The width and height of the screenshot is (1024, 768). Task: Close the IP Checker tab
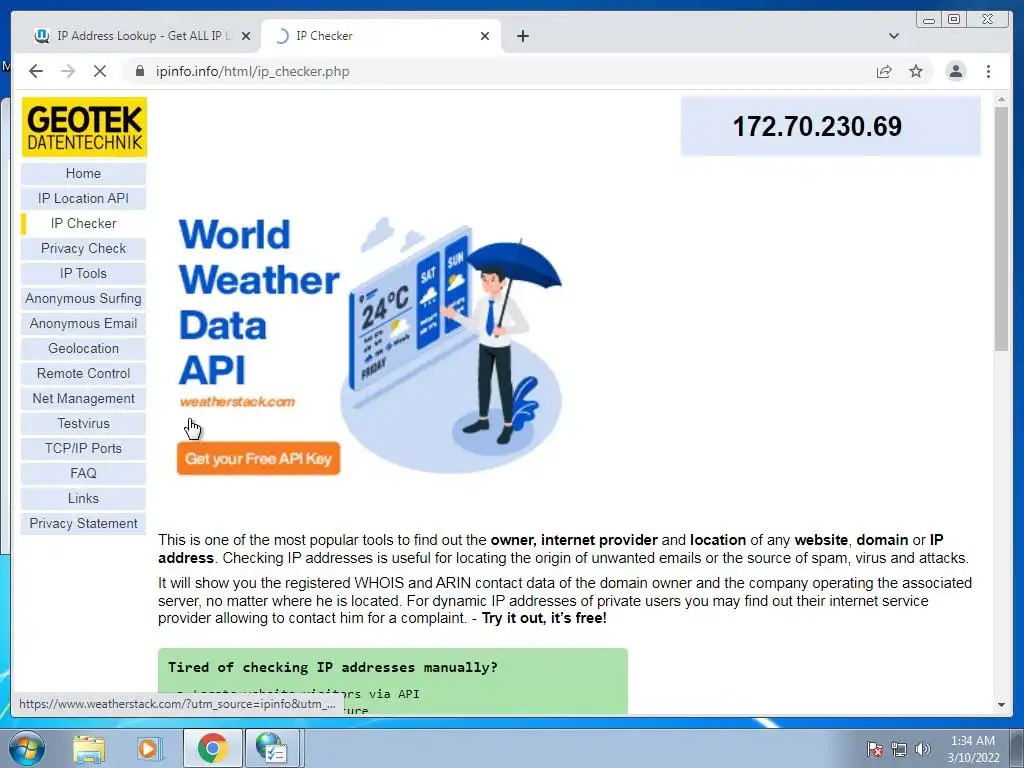pos(485,36)
